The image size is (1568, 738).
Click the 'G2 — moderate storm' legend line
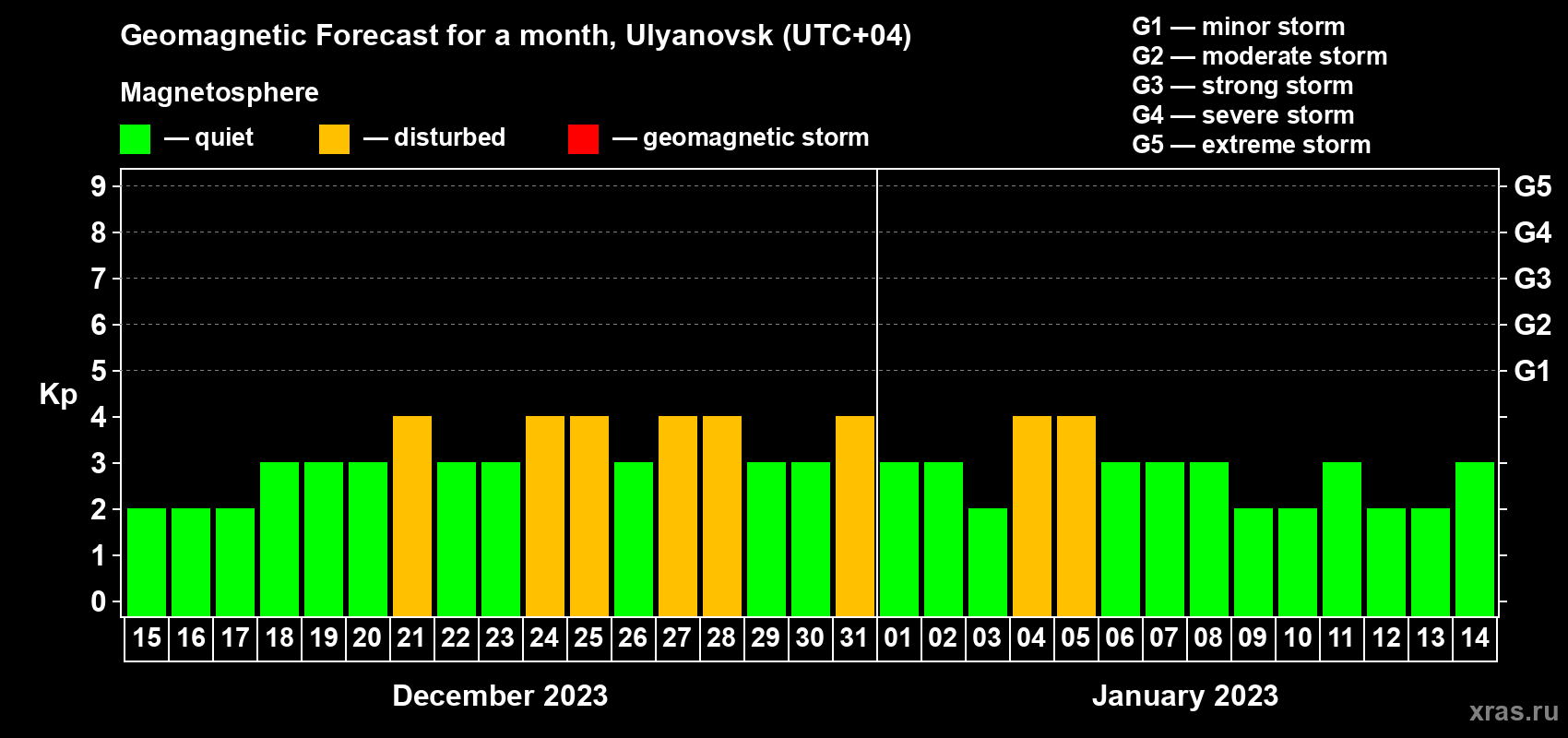tap(1259, 56)
